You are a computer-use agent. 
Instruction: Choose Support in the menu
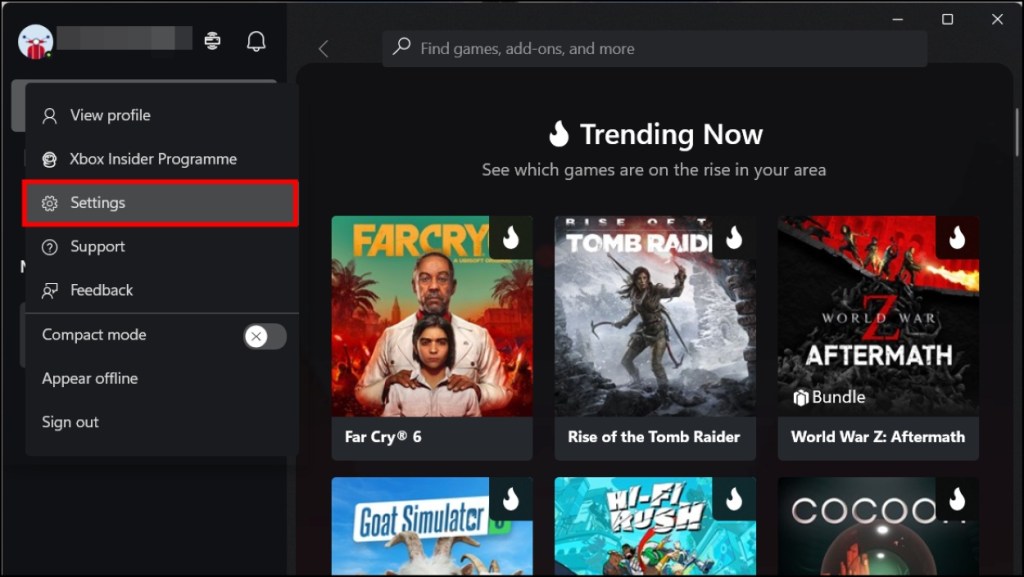pos(161,247)
